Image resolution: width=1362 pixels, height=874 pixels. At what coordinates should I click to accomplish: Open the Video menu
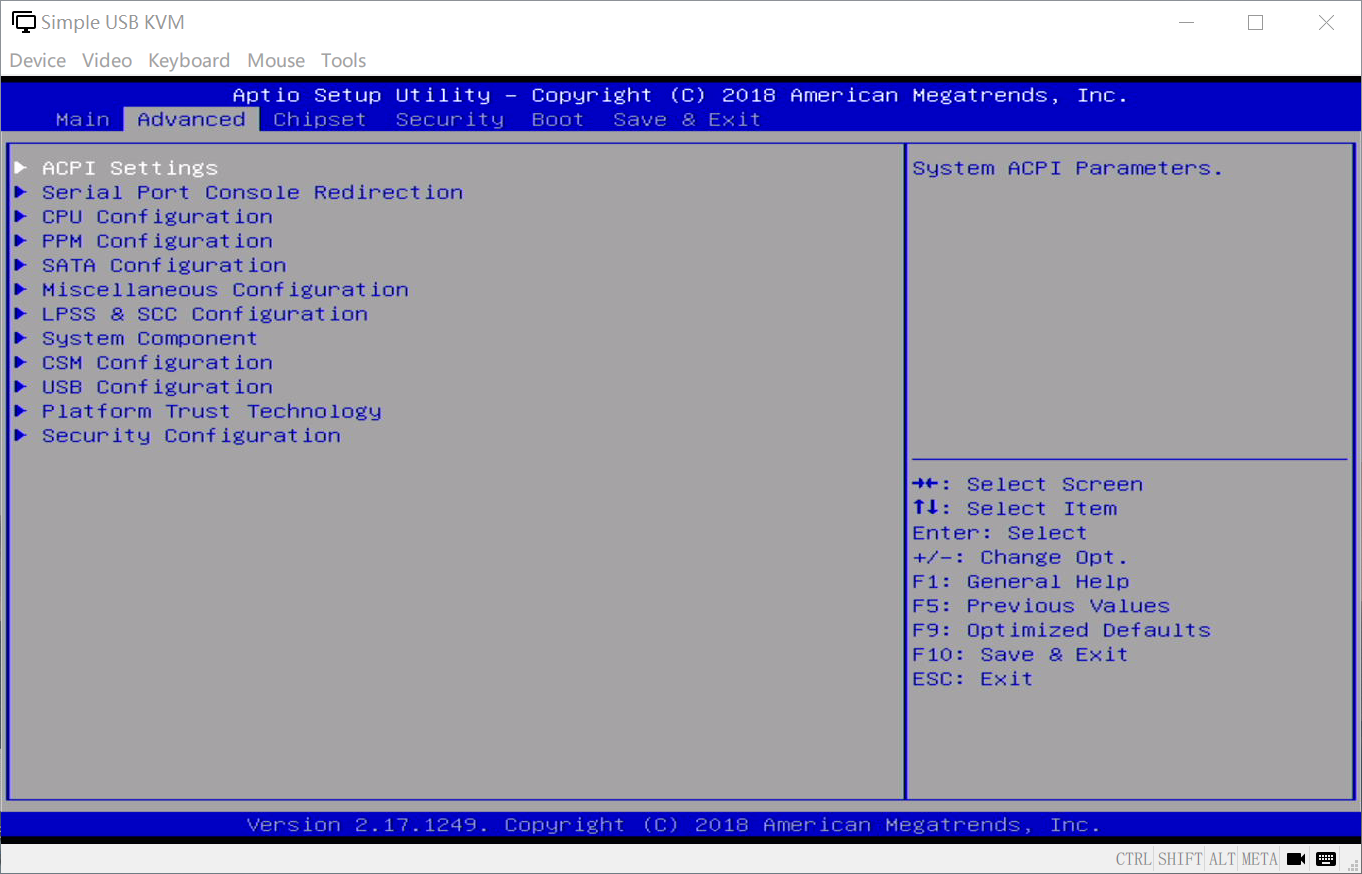pyautogui.click(x=107, y=60)
